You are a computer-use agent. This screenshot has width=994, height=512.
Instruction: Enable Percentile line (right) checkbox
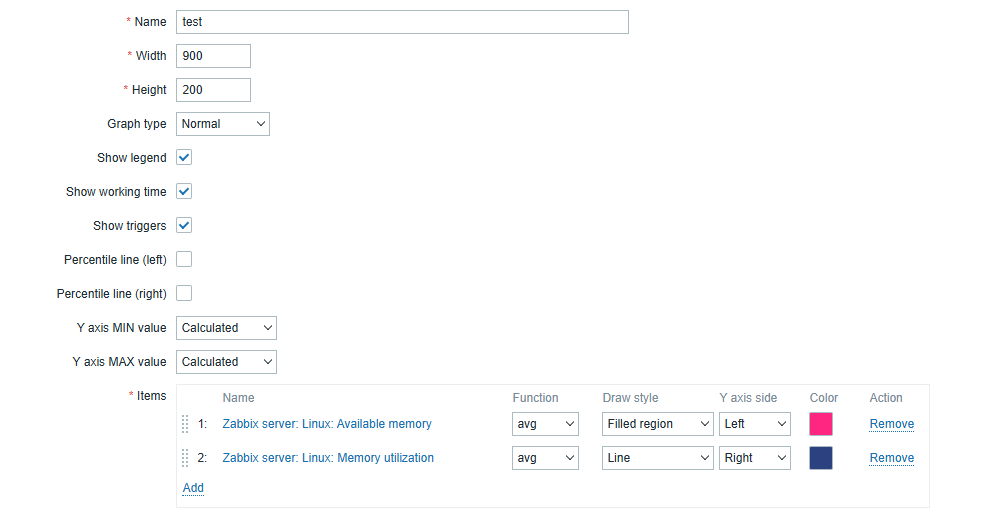[x=184, y=294]
